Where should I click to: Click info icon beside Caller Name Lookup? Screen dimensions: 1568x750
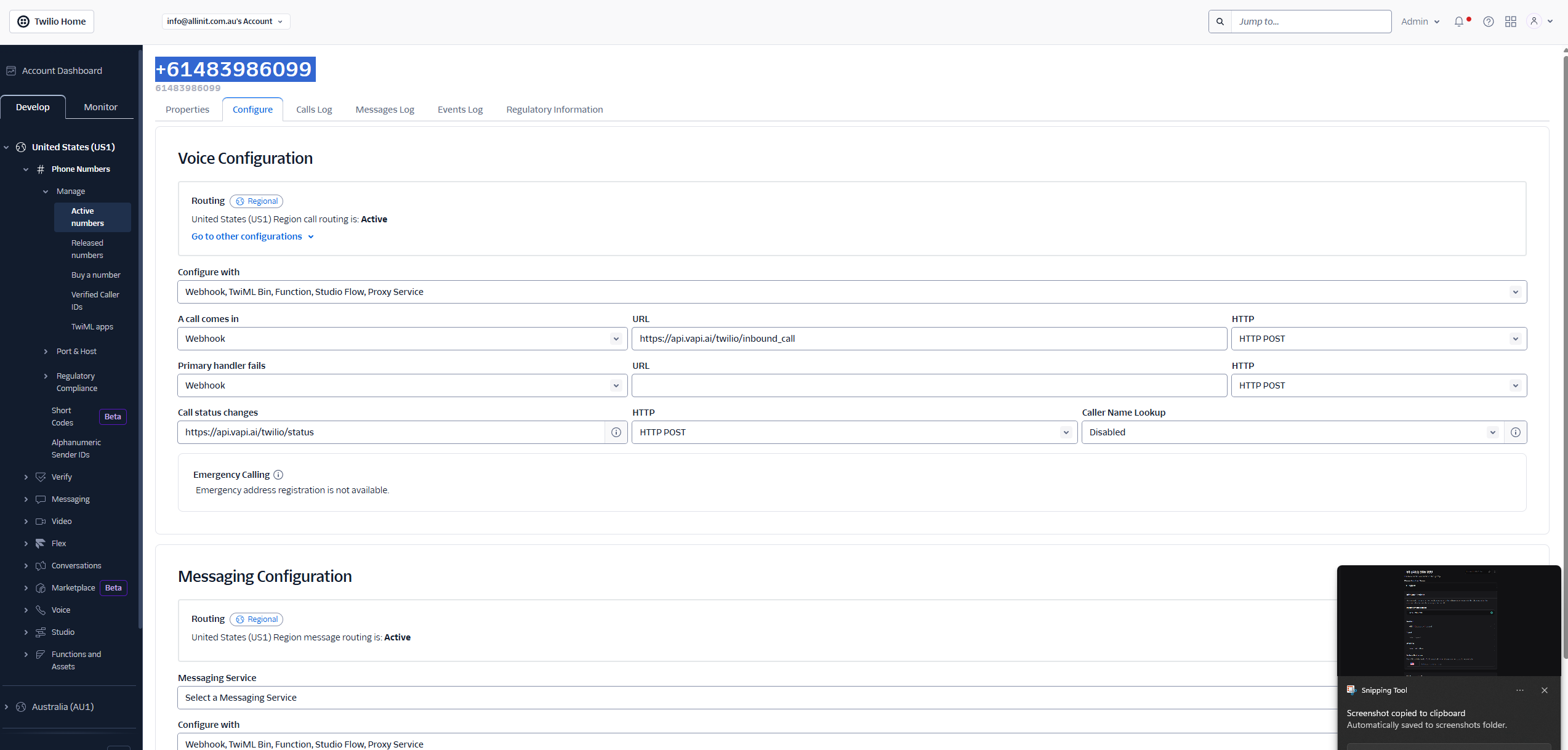tap(1515, 432)
